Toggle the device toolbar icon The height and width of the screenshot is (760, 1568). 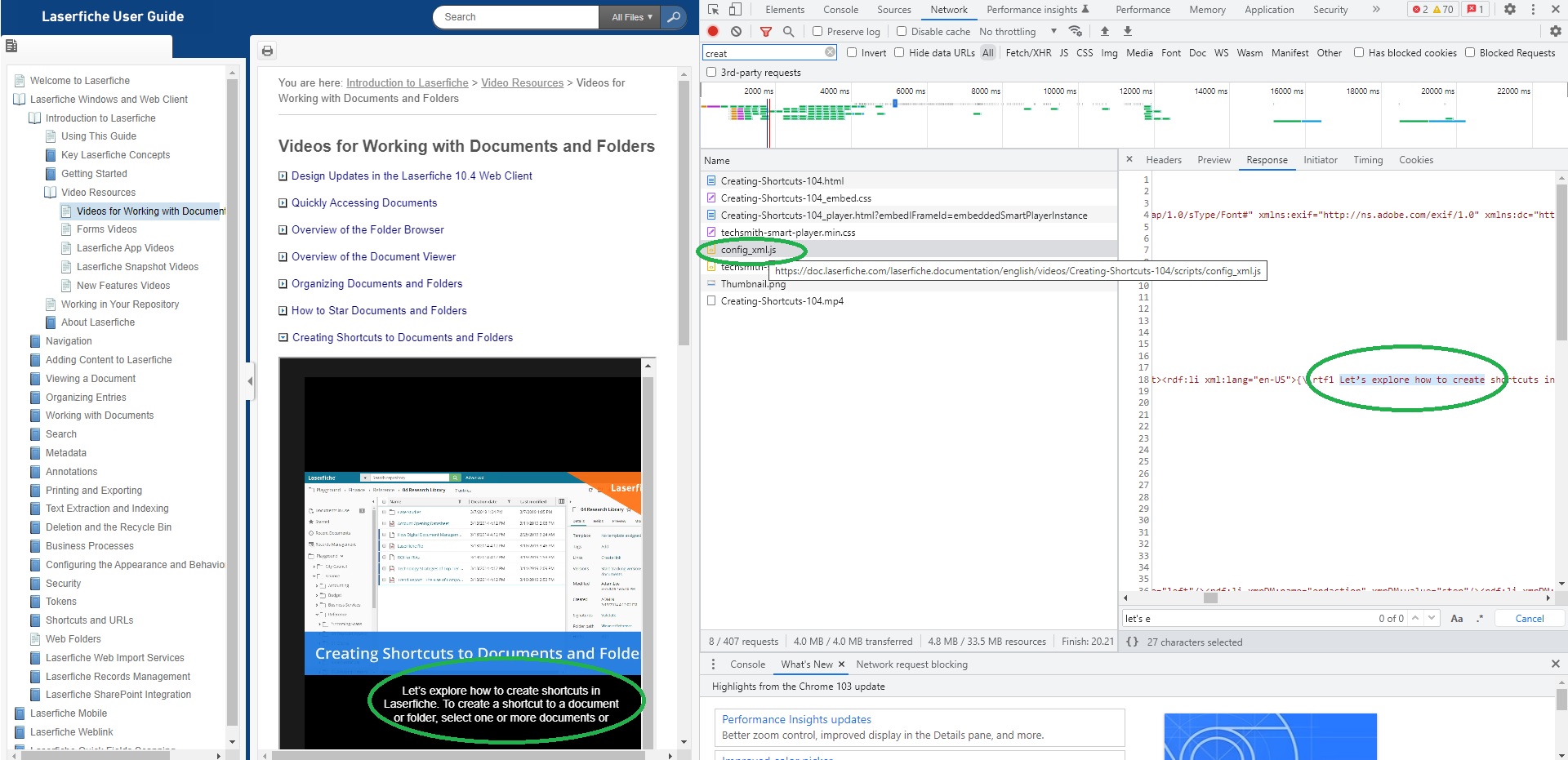click(735, 10)
